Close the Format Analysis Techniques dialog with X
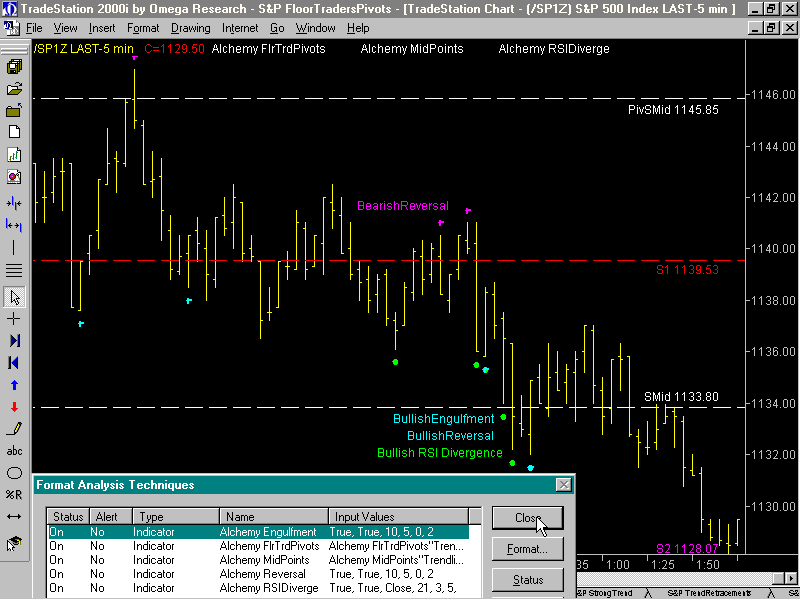Image resolution: width=800 pixels, height=600 pixels. 563,485
